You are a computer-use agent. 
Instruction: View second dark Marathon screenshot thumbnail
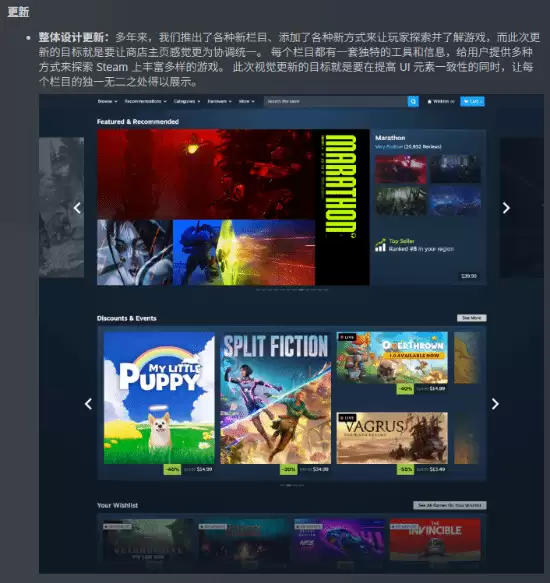pos(456,169)
